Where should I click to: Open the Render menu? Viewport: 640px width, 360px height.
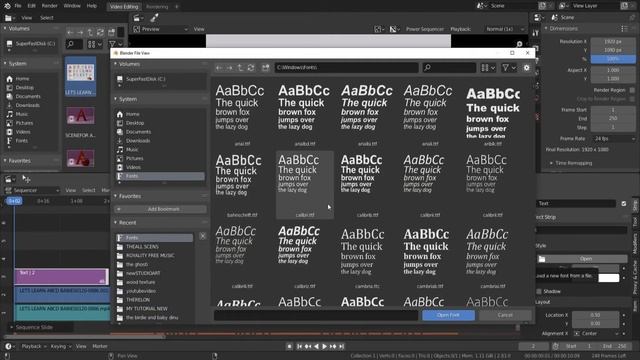pyautogui.click(x=49, y=6)
